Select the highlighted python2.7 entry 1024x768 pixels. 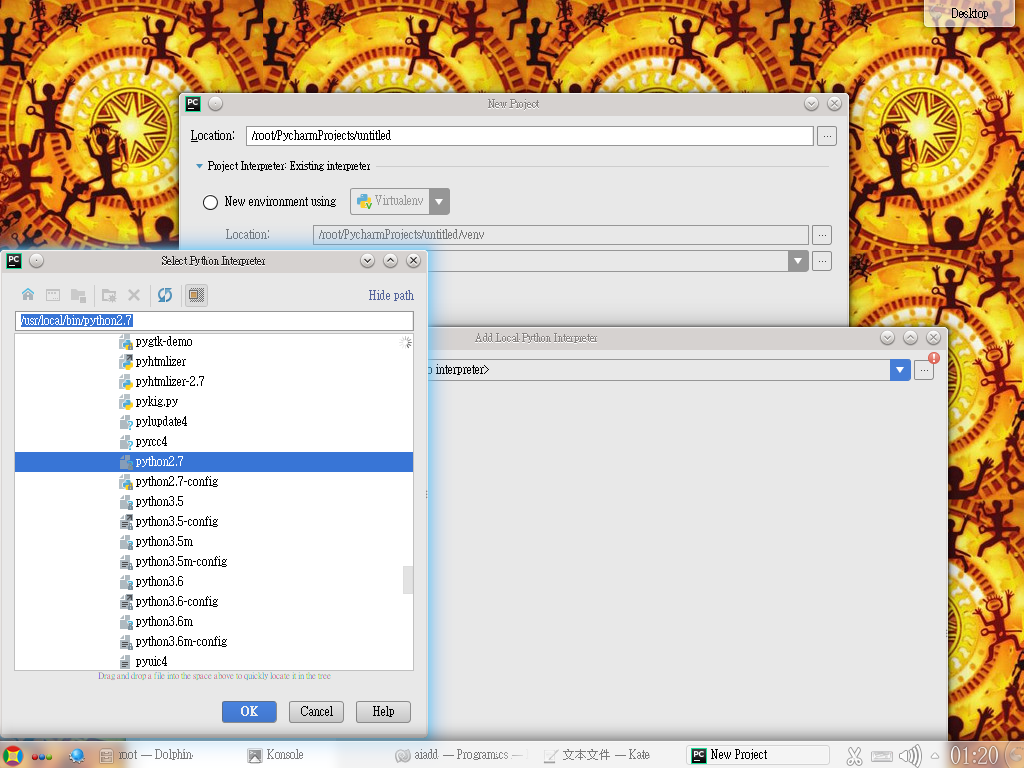tap(214, 462)
